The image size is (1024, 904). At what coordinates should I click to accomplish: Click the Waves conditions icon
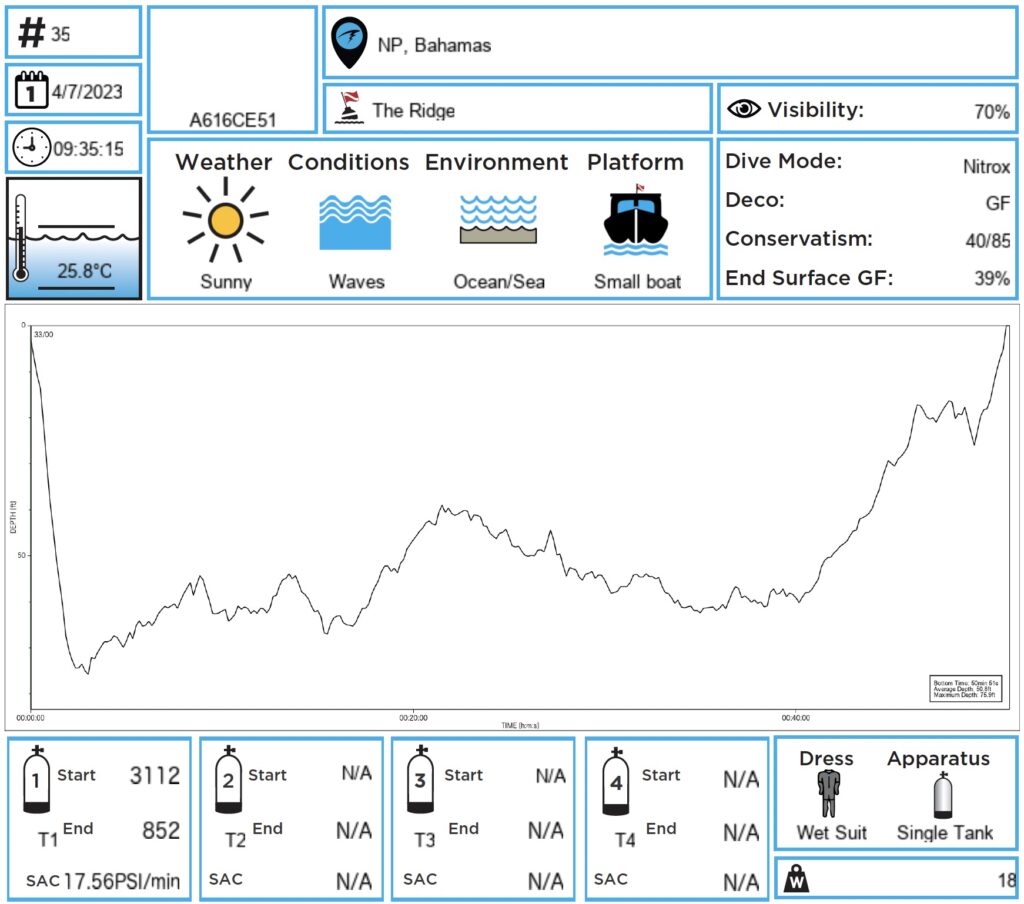(355, 221)
